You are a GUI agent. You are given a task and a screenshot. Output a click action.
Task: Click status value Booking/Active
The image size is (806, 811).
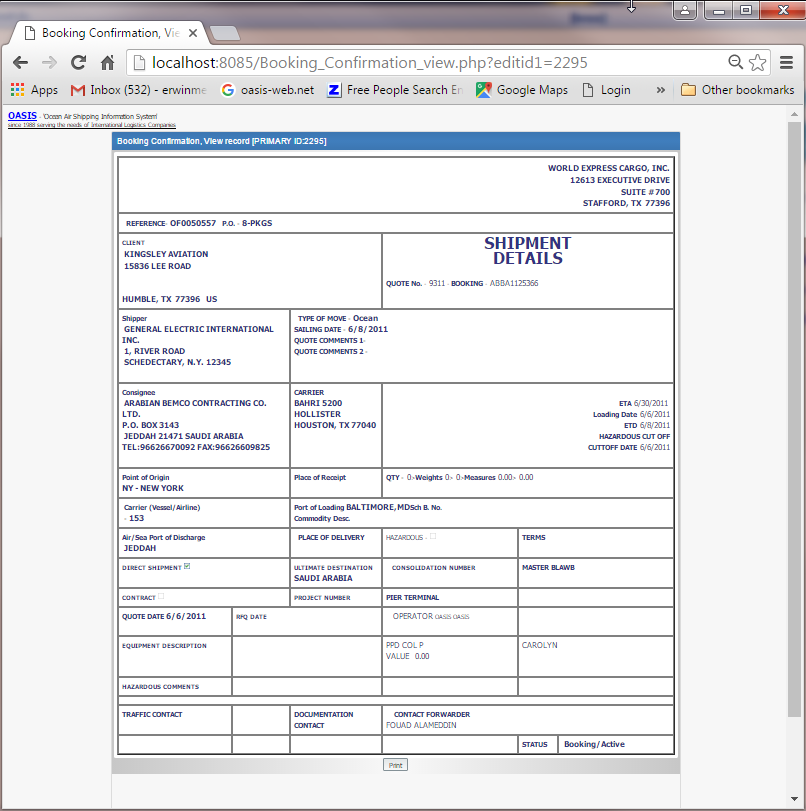tap(594, 744)
